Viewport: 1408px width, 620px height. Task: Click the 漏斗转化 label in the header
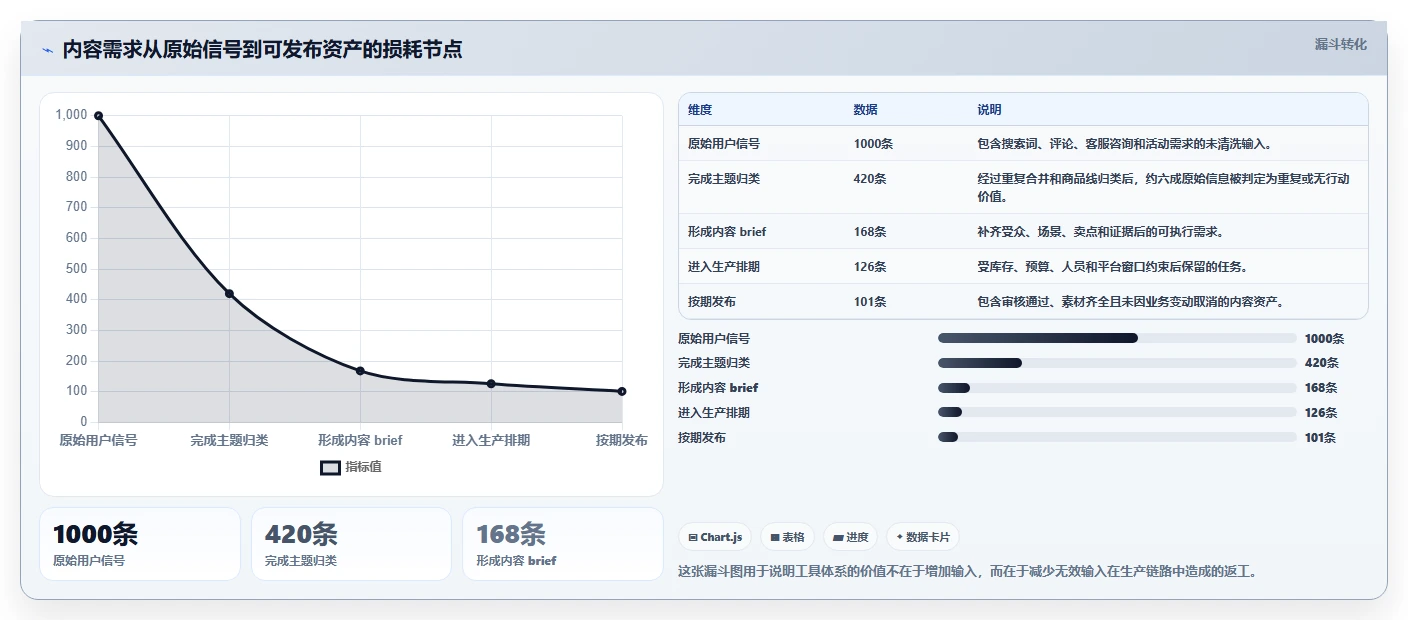[x=1340, y=45]
